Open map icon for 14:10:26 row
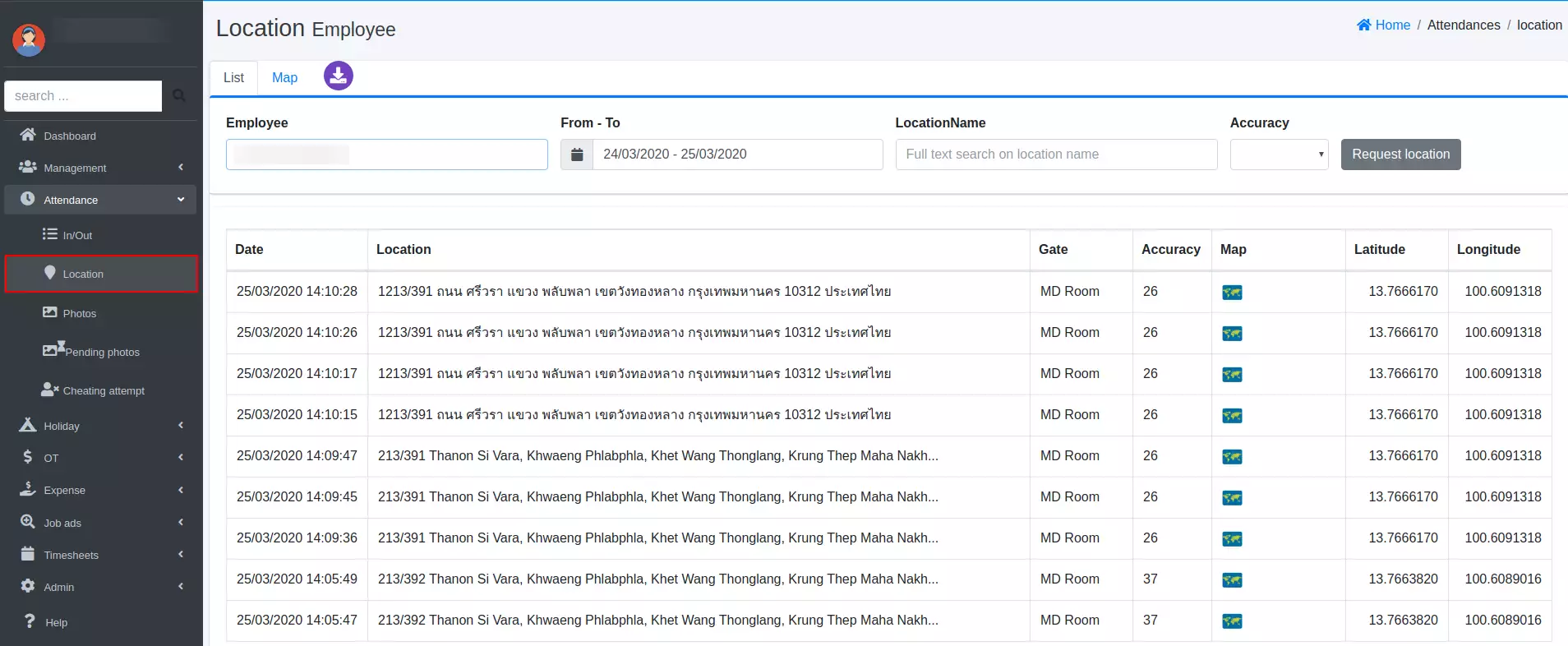1568x646 pixels. (x=1232, y=334)
